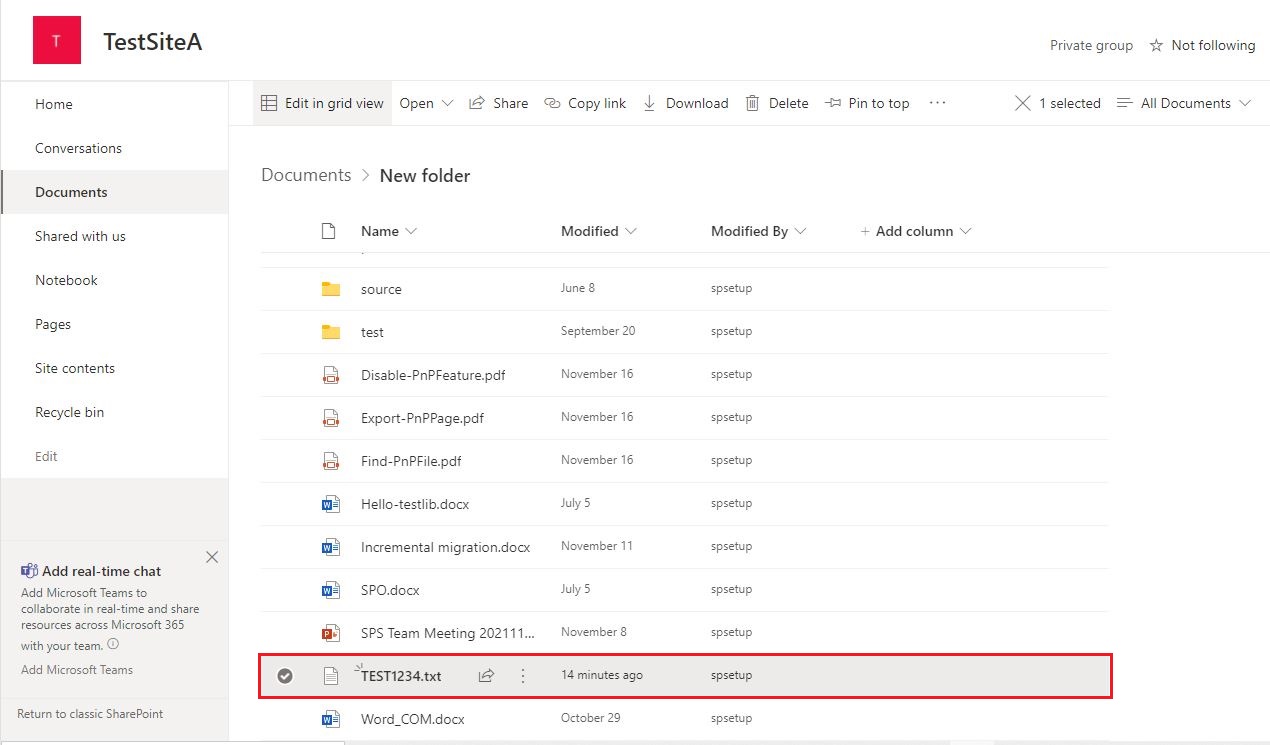The height and width of the screenshot is (745, 1270).
Task: Open Pages from the sidebar
Action: pyautogui.click(x=53, y=324)
